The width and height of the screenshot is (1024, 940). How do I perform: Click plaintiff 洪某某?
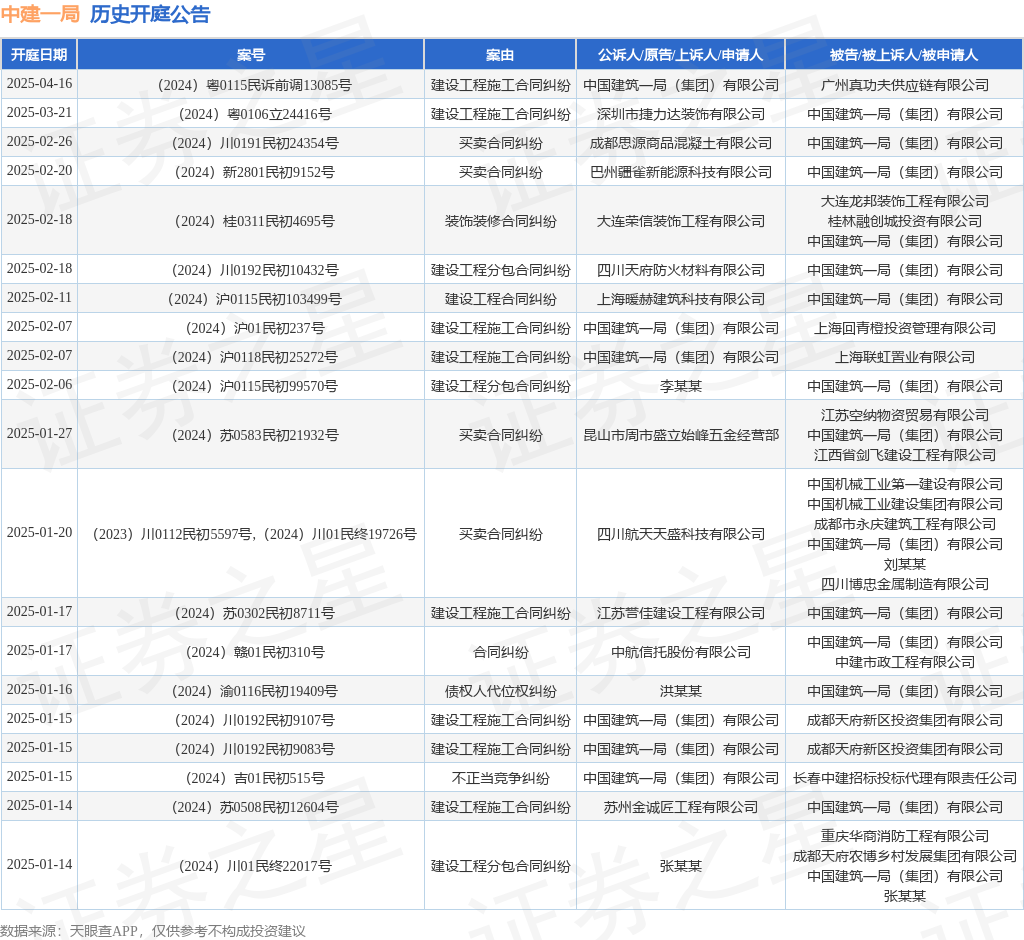pos(680,691)
